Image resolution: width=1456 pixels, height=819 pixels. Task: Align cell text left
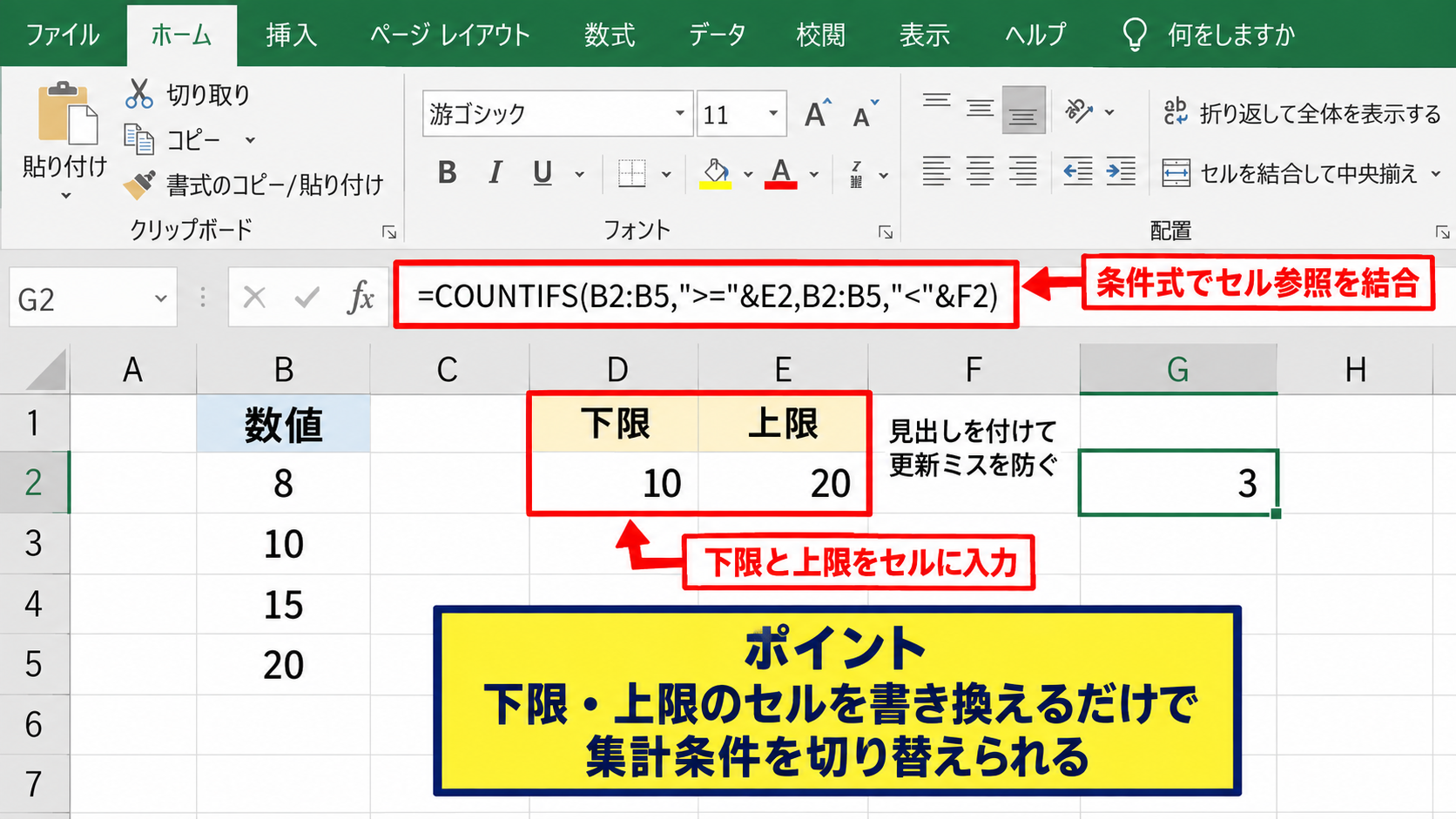point(937,171)
